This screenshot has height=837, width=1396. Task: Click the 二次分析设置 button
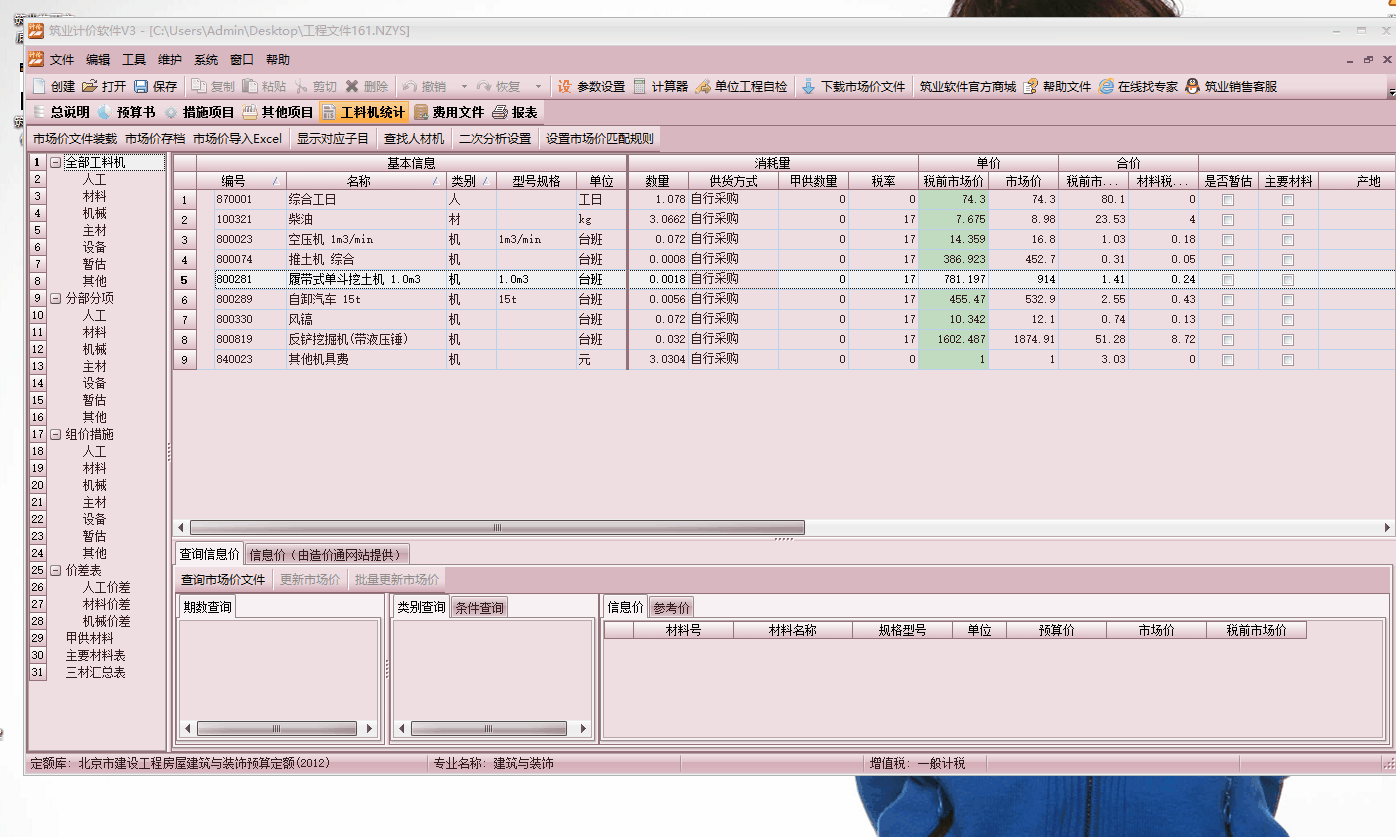[495, 139]
